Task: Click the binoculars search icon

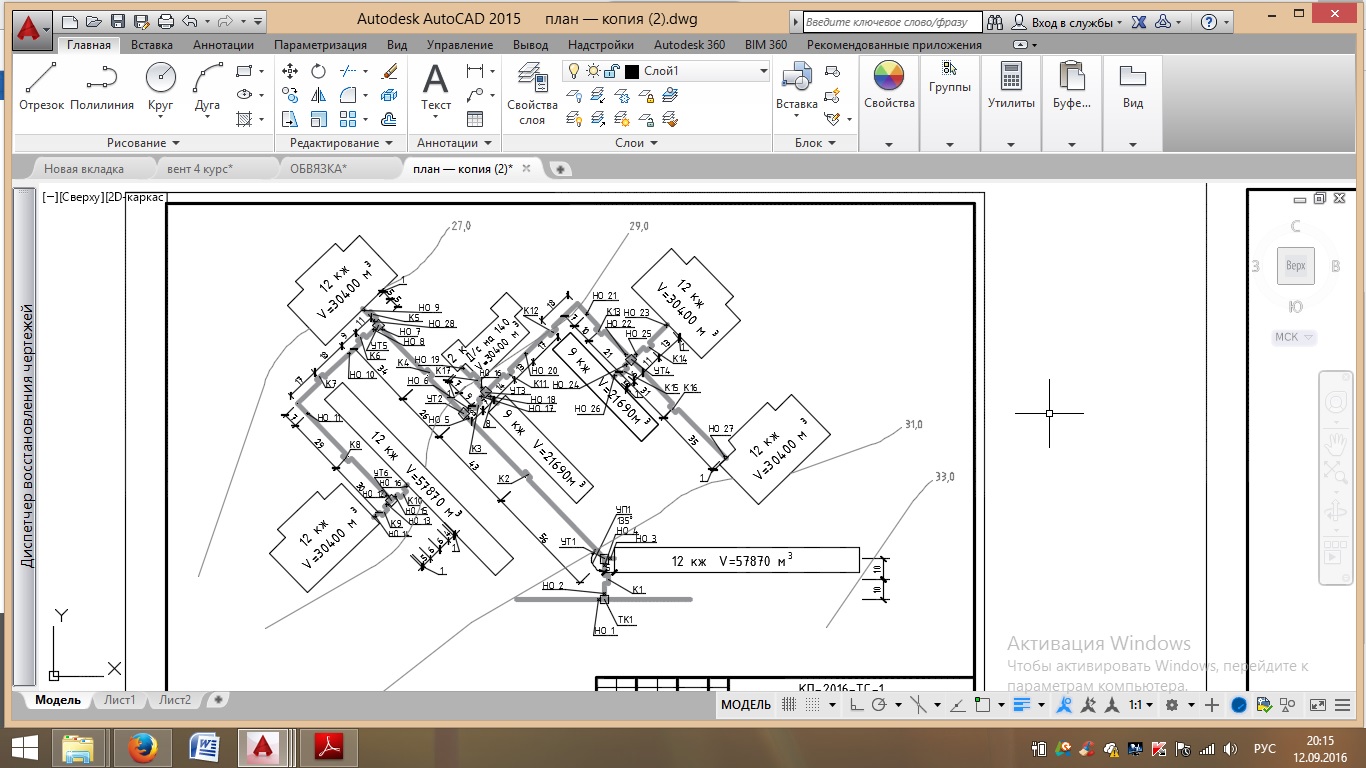Action: coord(994,22)
